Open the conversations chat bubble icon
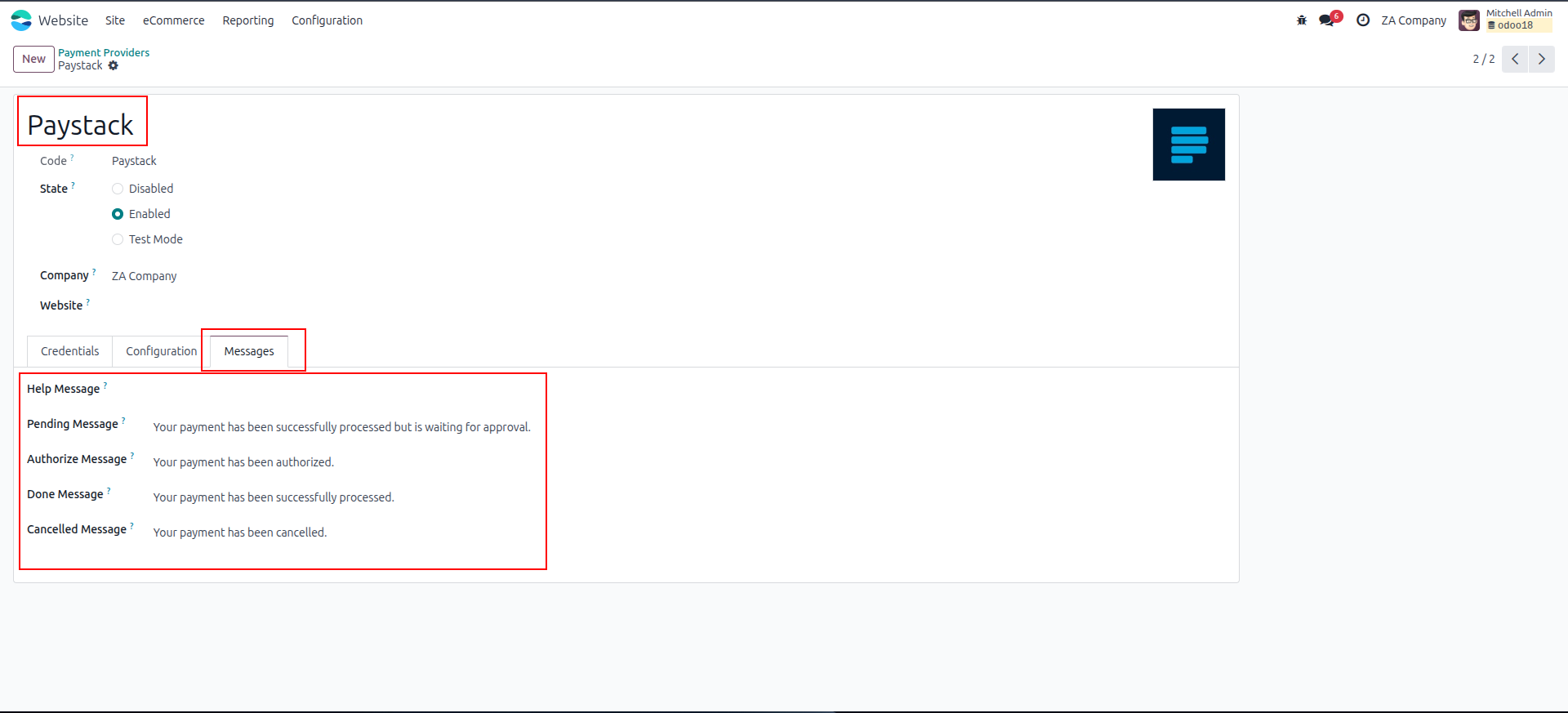Image resolution: width=1568 pixels, height=713 pixels. tap(1327, 20)
